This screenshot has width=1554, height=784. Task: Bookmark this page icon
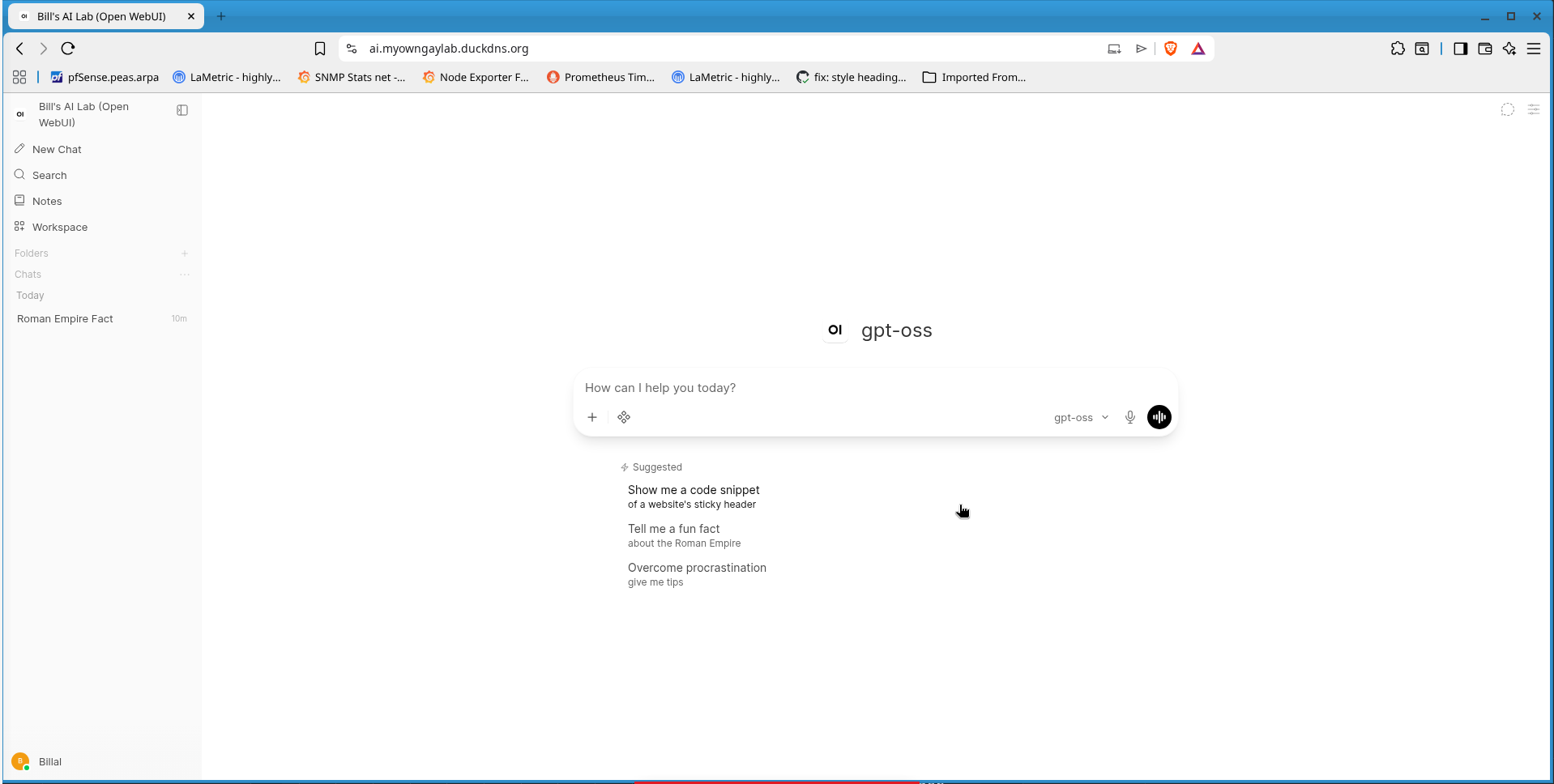(320, 49)
